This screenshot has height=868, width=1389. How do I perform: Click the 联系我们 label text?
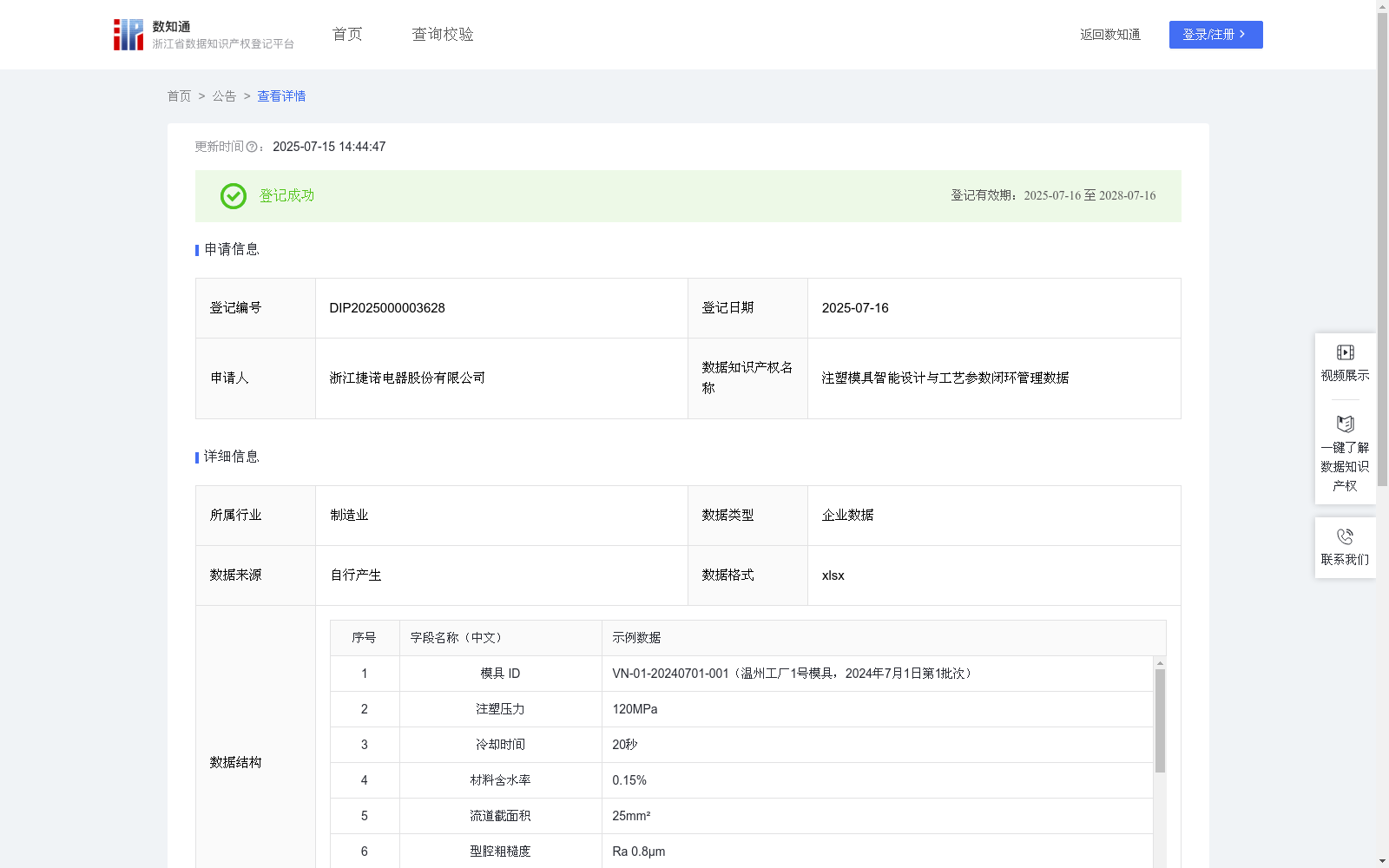coord(1345,560)
